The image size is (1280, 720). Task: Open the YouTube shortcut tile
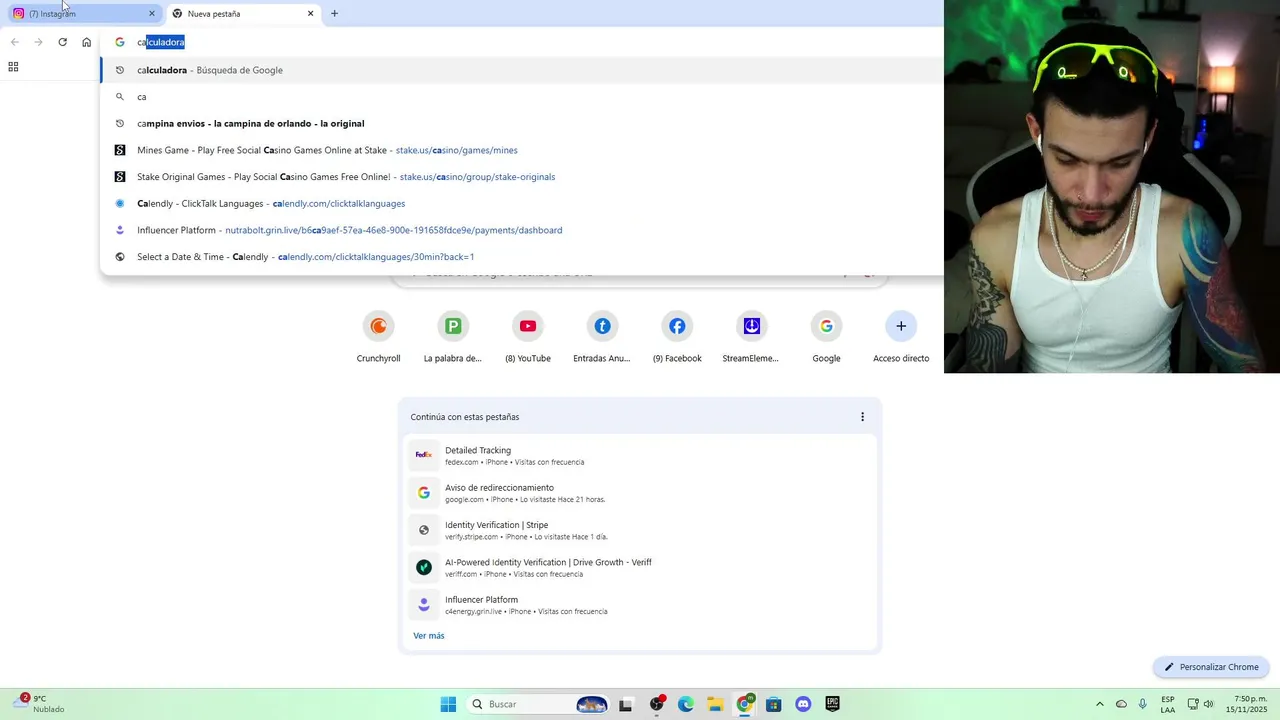pyautogui.click(x=528, y=337)
